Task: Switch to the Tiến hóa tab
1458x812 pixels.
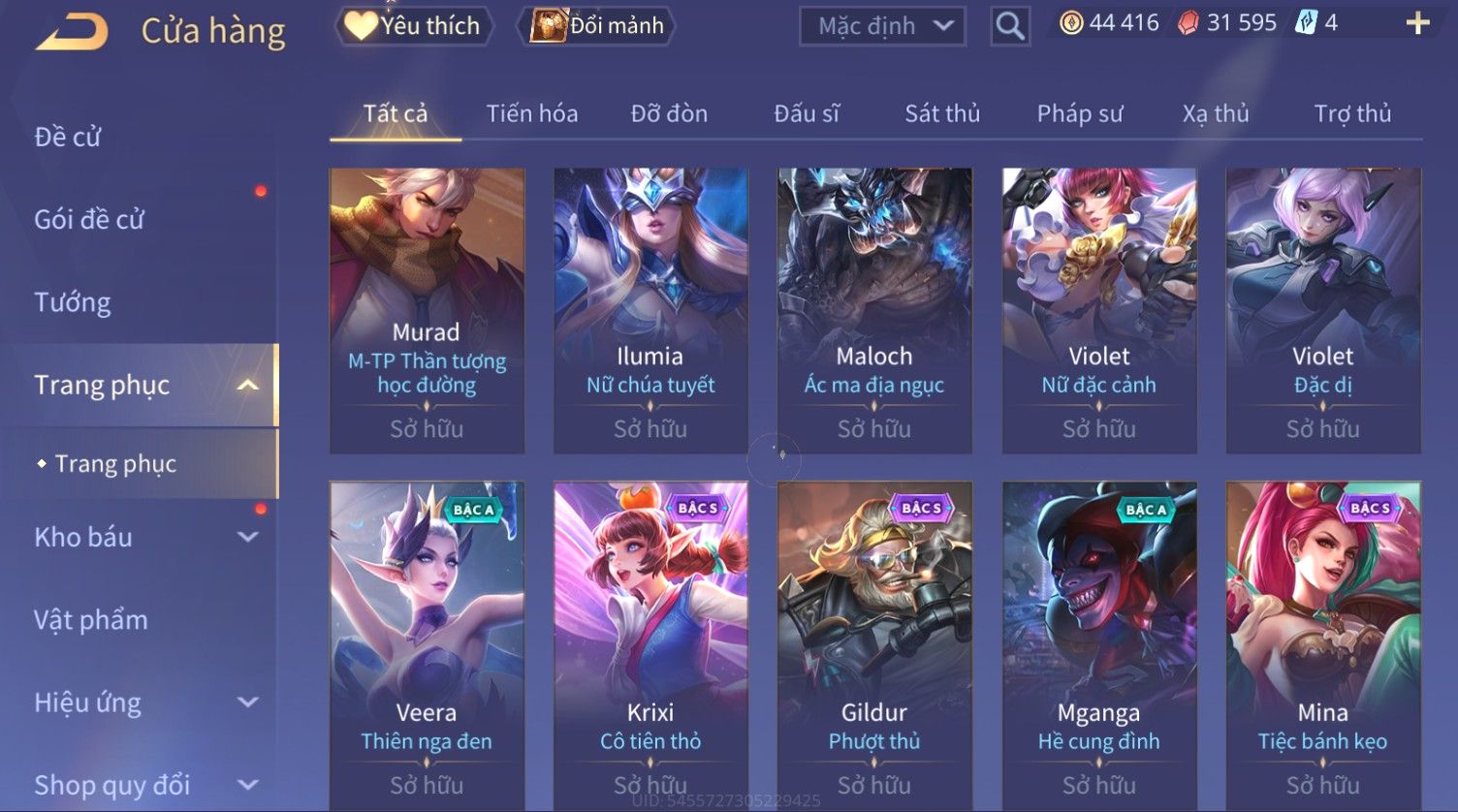Action: click(x=532, y=113)
